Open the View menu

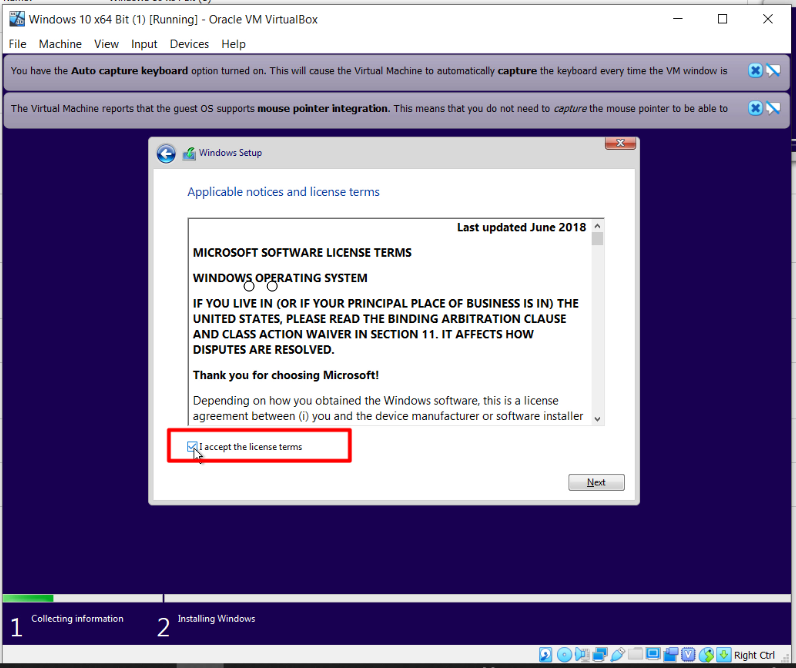click(106, 44)
